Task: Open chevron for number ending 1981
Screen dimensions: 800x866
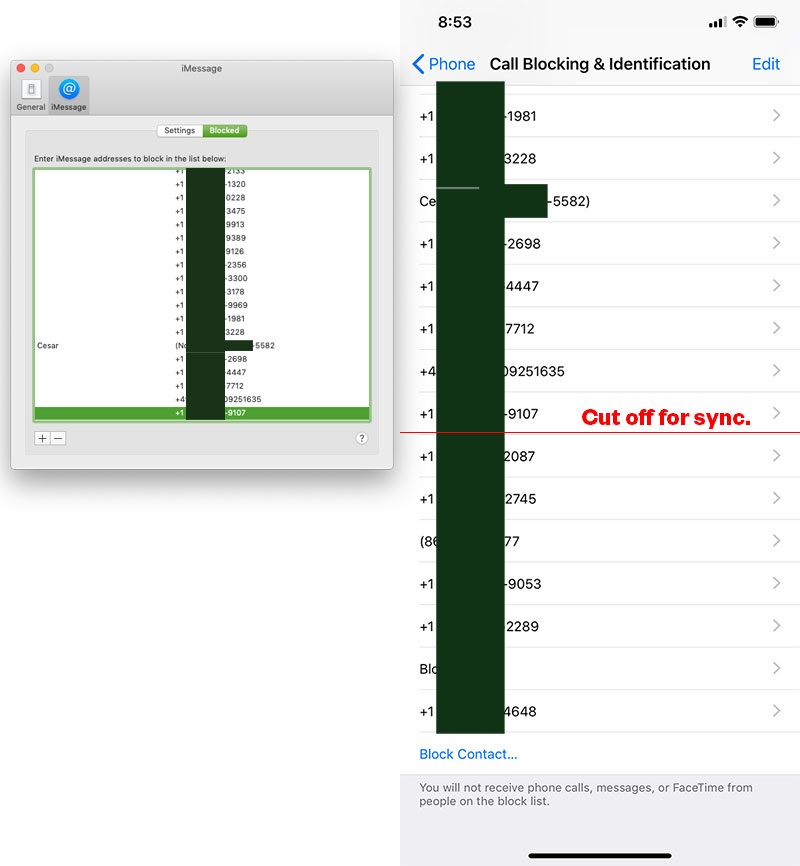Action: coord(776,115)
